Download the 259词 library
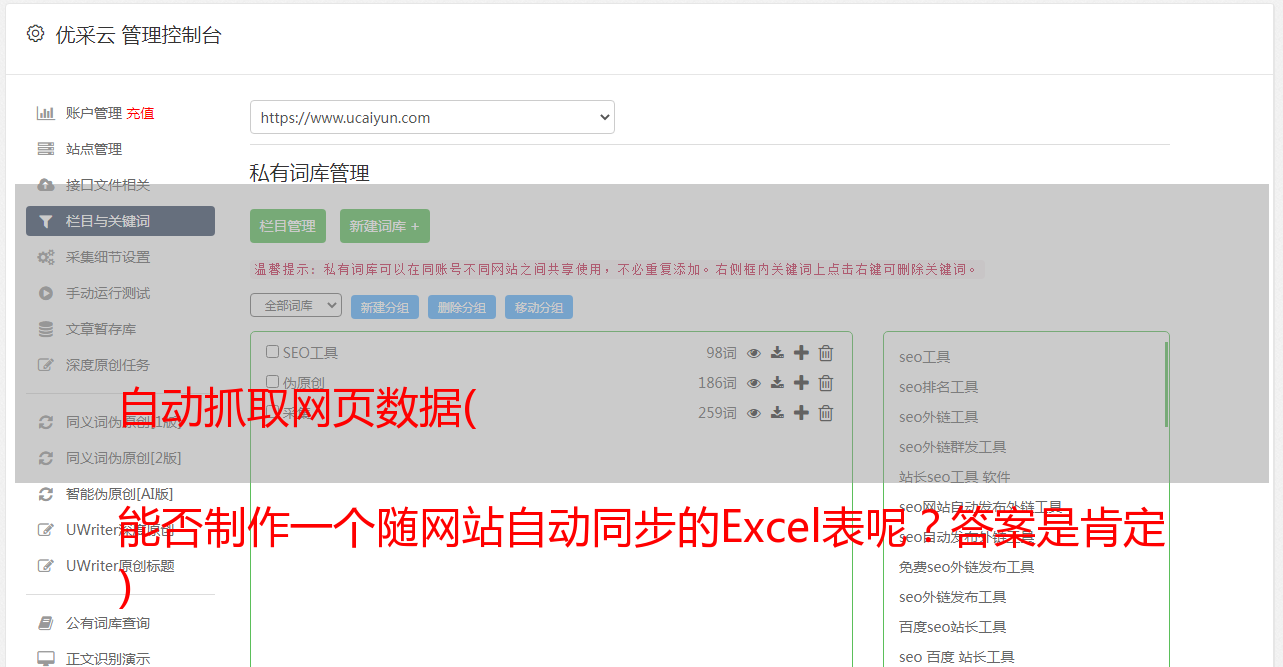 pos(777,413)
